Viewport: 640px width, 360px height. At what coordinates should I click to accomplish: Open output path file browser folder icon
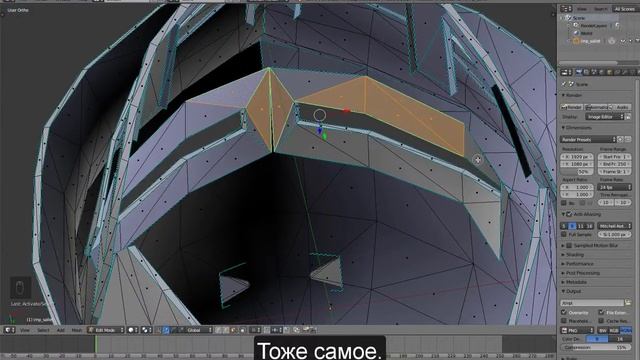pyautogui.click(x=628, y=303)
